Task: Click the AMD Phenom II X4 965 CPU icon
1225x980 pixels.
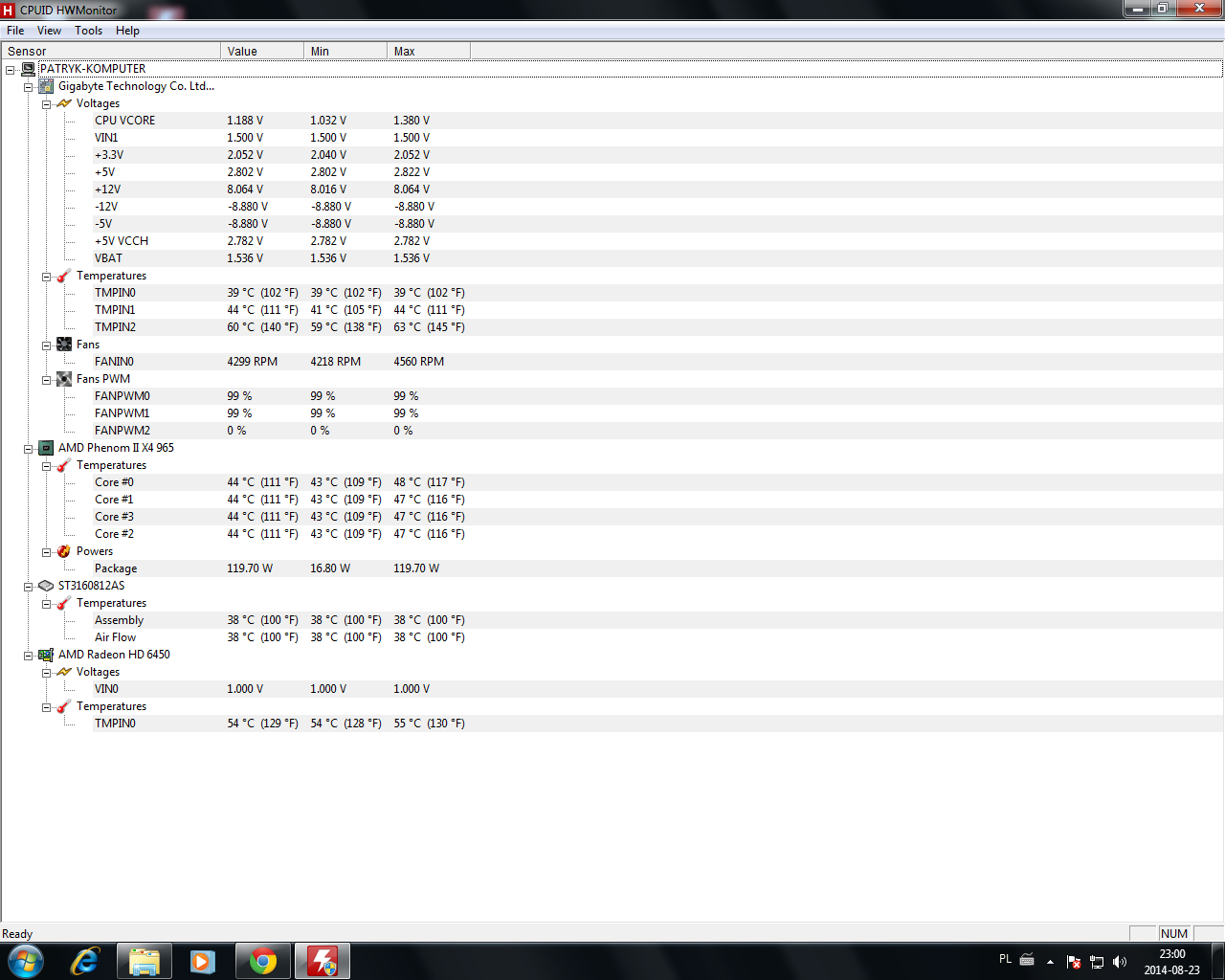Action: click(x=46, y=448)
